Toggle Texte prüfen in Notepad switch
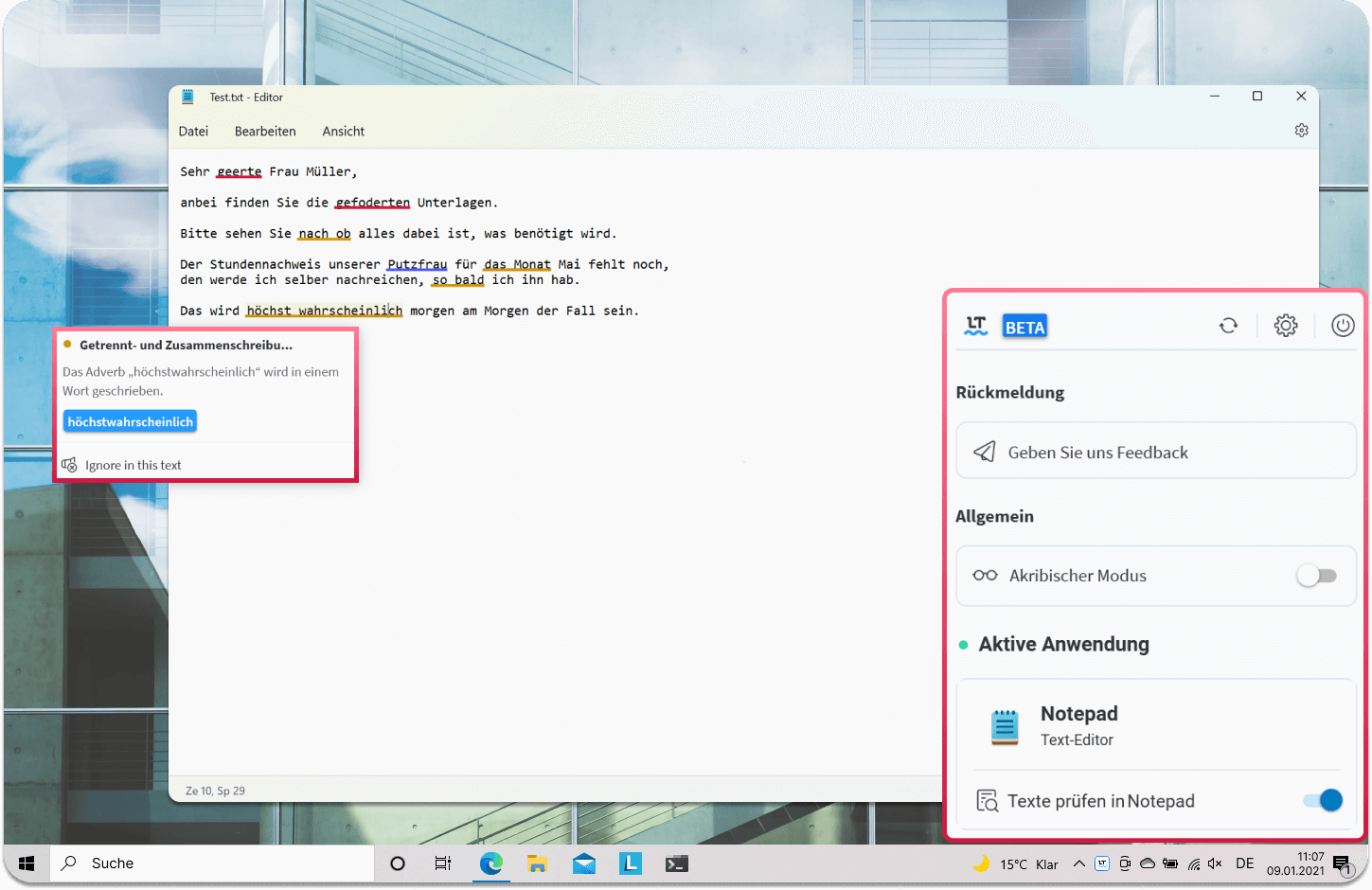The width and height of the screenshot is (1372, 890). [x=1323, y=800]
